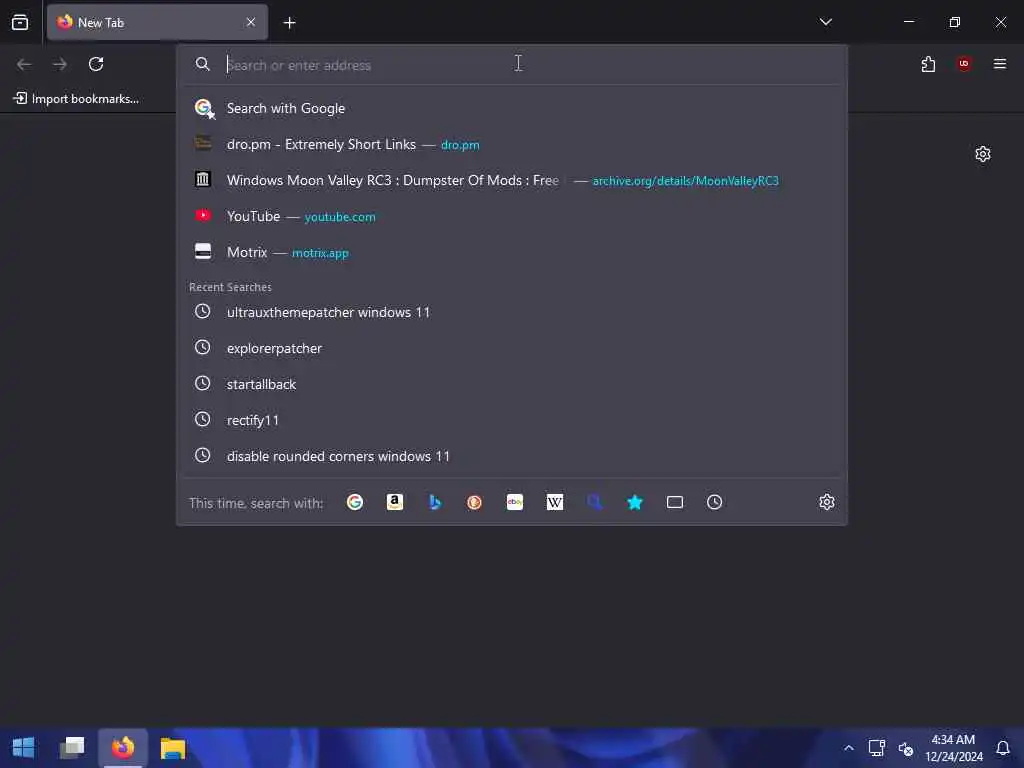Choose Search with Google suggestion
This screenshot has width=1024, height=768.
(512, 108)
